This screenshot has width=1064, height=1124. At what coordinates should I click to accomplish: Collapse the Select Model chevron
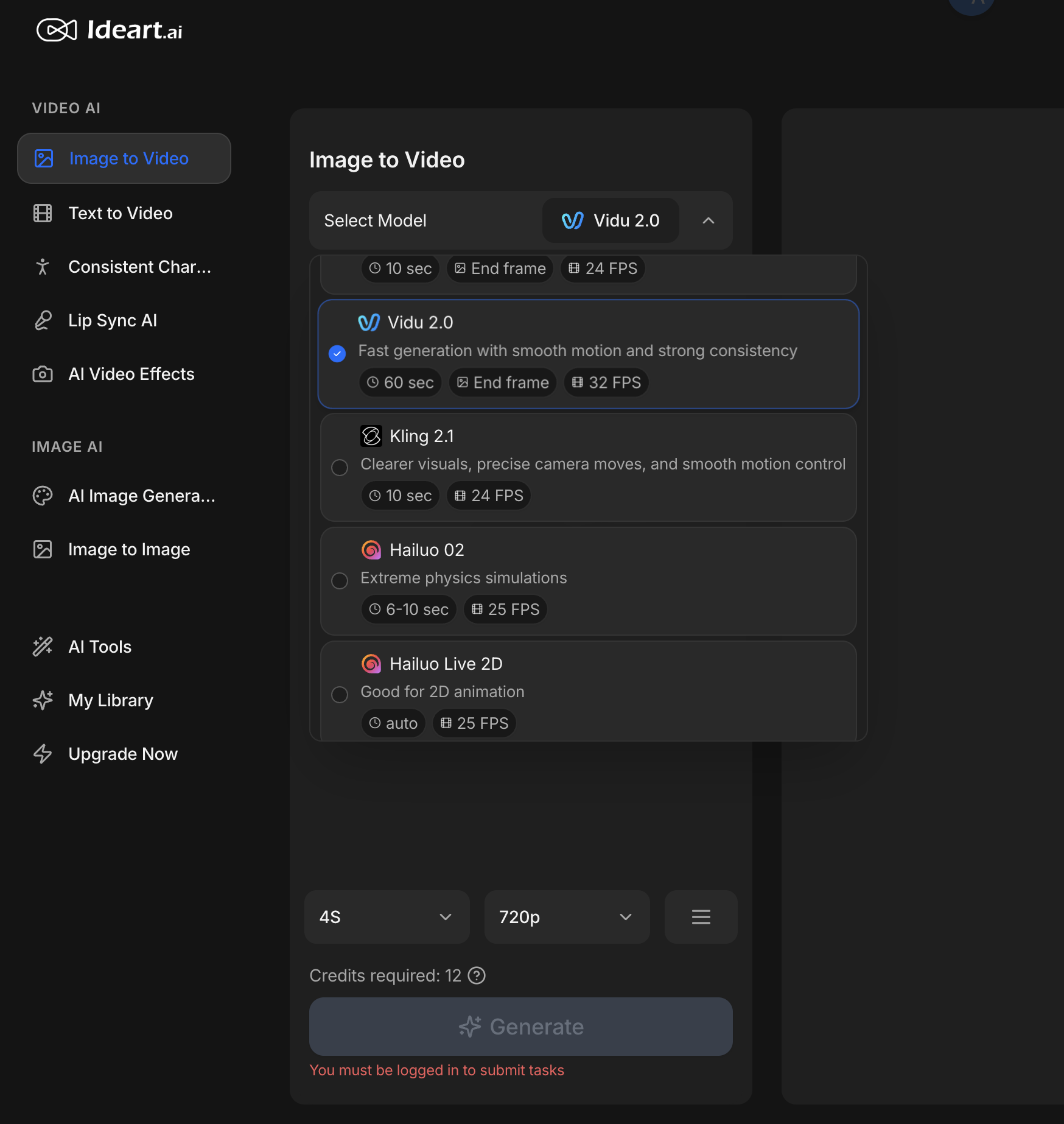pos(709,220)
